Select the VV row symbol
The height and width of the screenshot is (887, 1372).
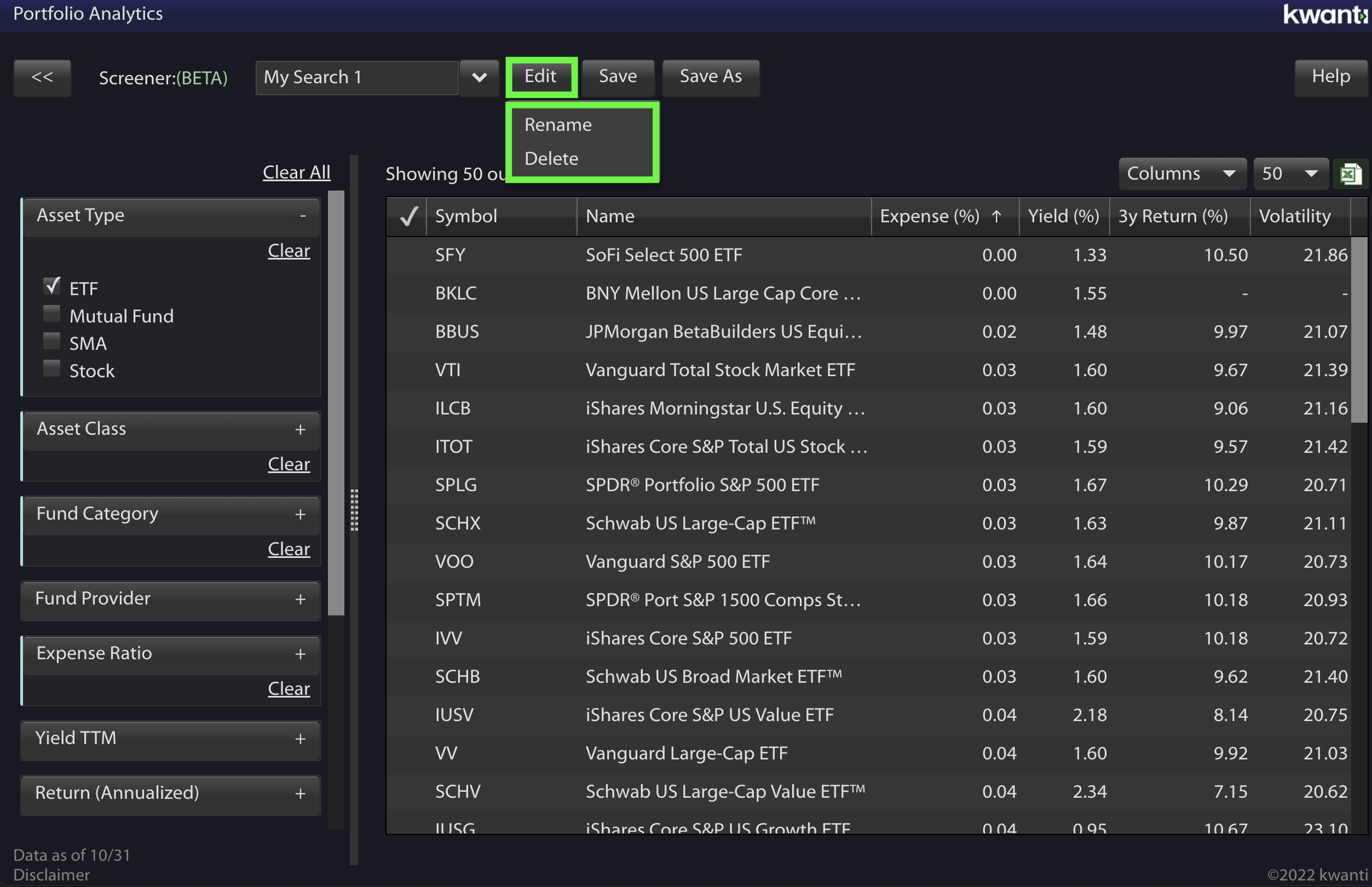pyautogui.click(x=446, y=753)
